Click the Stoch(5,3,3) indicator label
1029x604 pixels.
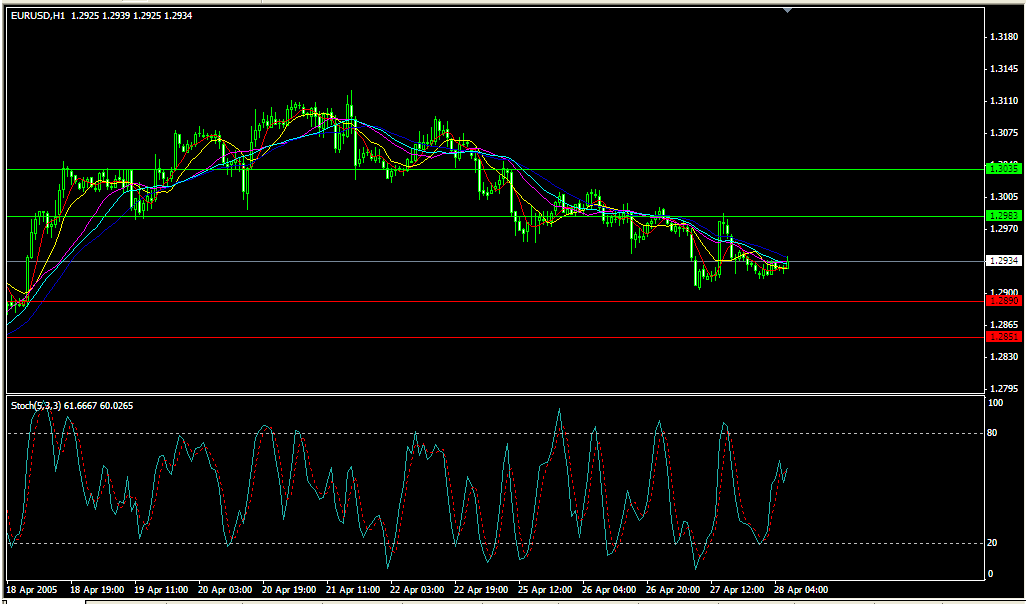36,405
